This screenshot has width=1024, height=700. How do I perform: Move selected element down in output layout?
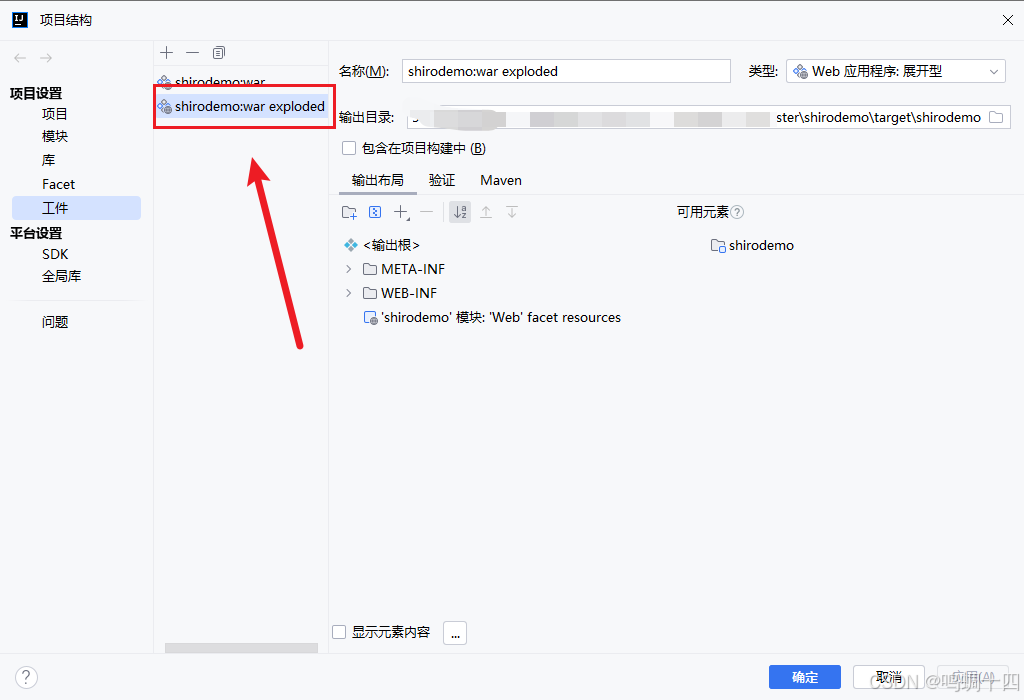[x=511, y=212]
